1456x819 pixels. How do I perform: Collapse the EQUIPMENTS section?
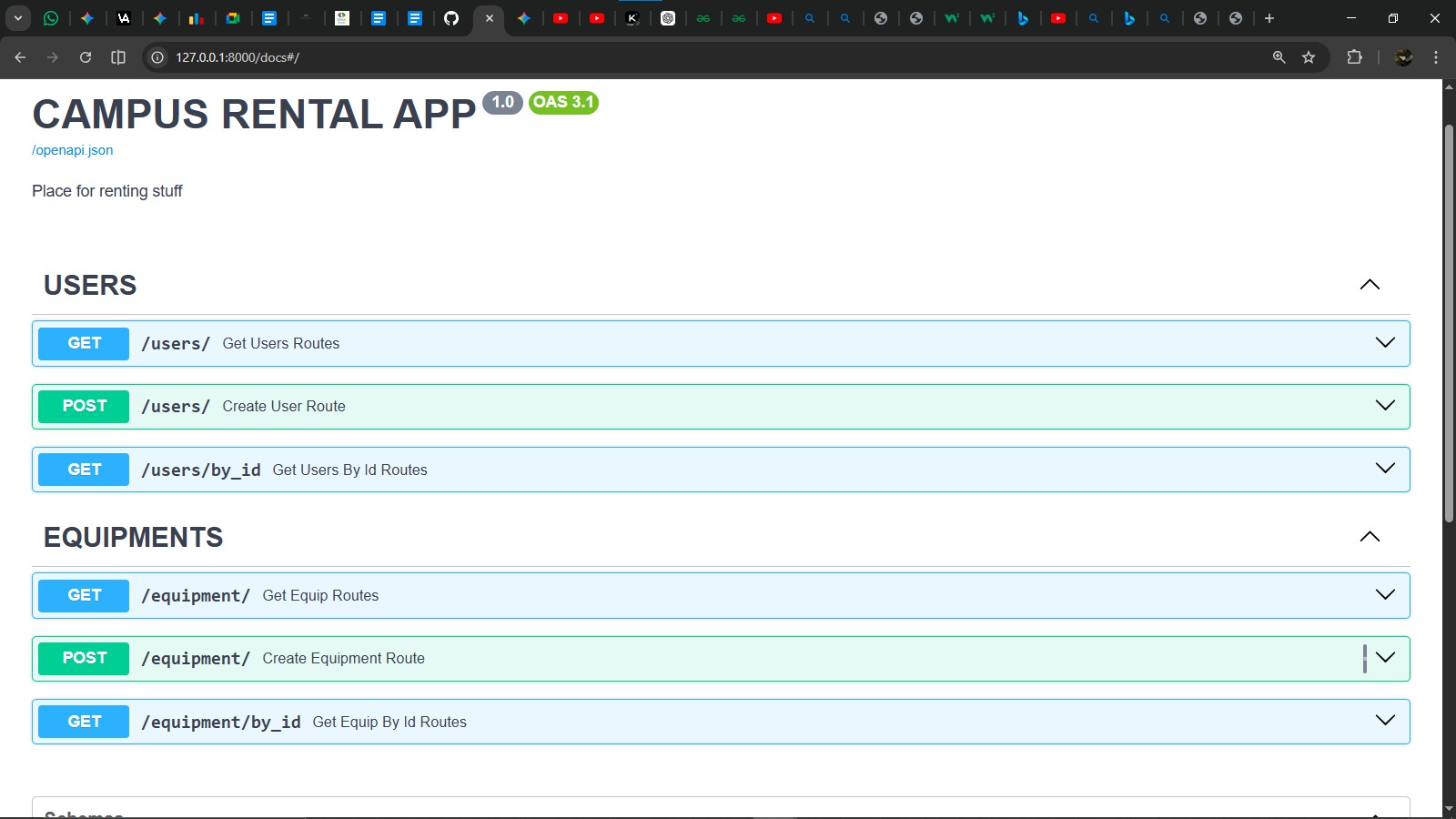point(1369,537)
